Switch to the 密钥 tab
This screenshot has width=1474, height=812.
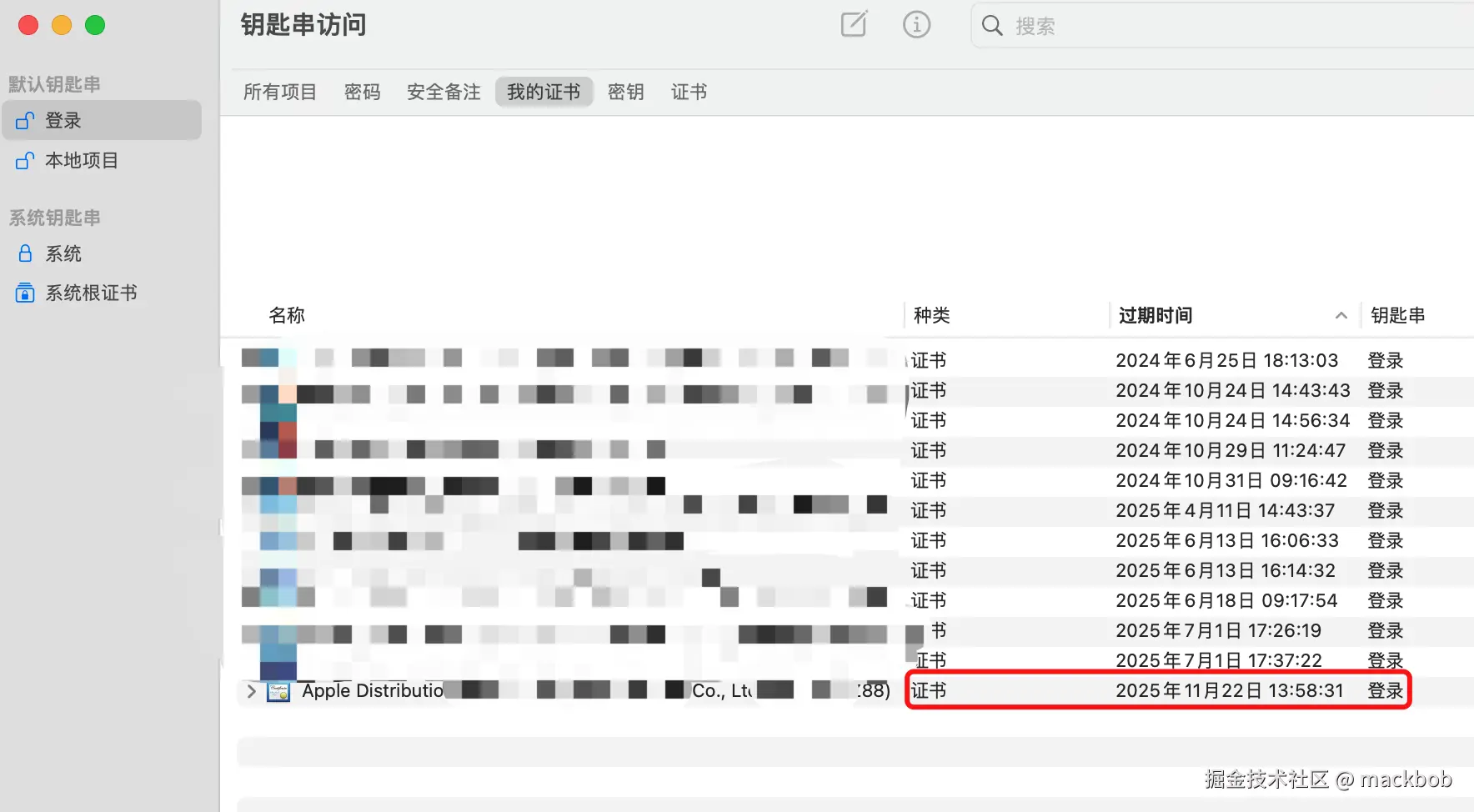pos(626,92)
